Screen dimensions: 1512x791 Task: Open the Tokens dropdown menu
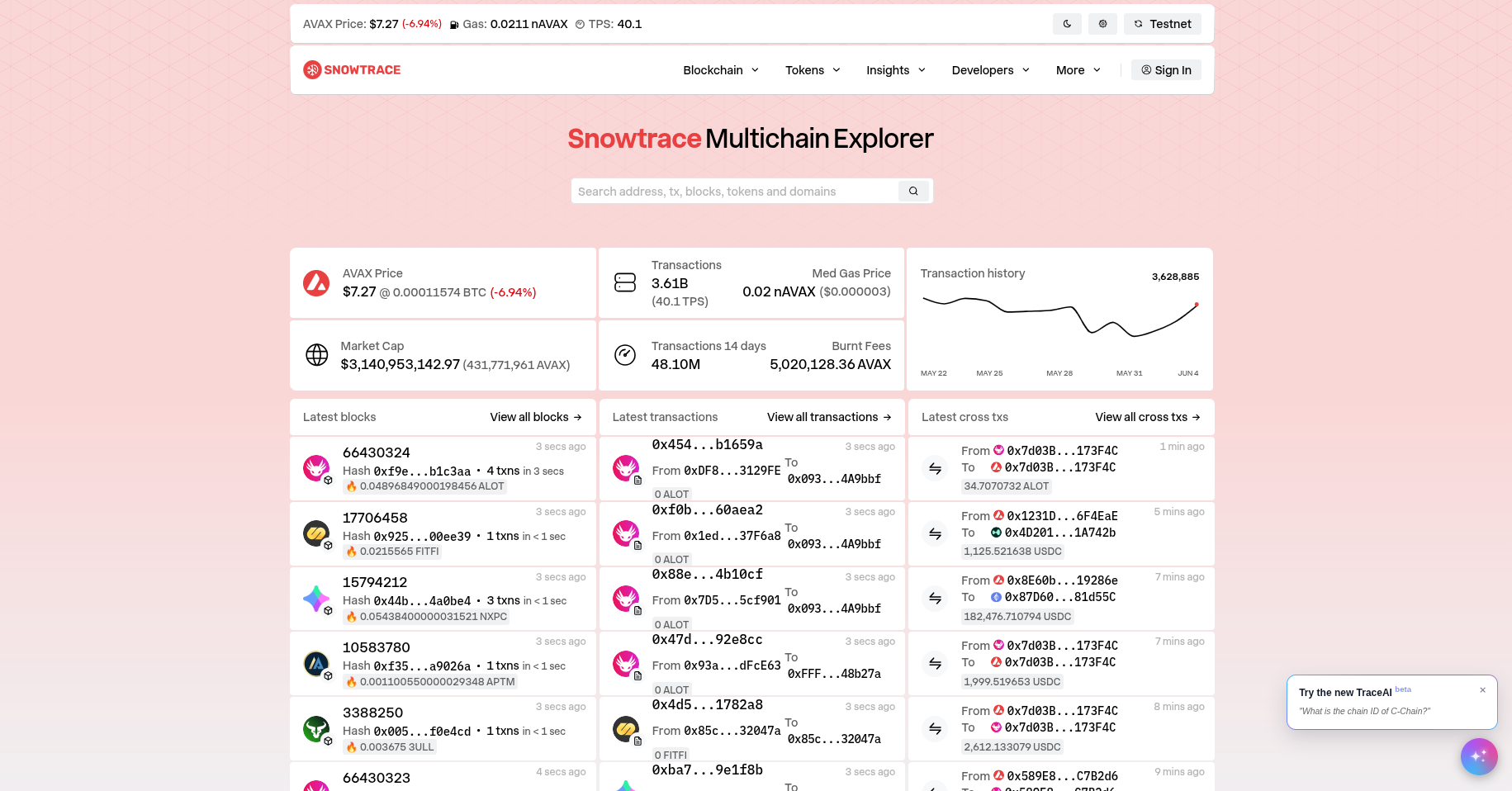[x=813, y=70]
